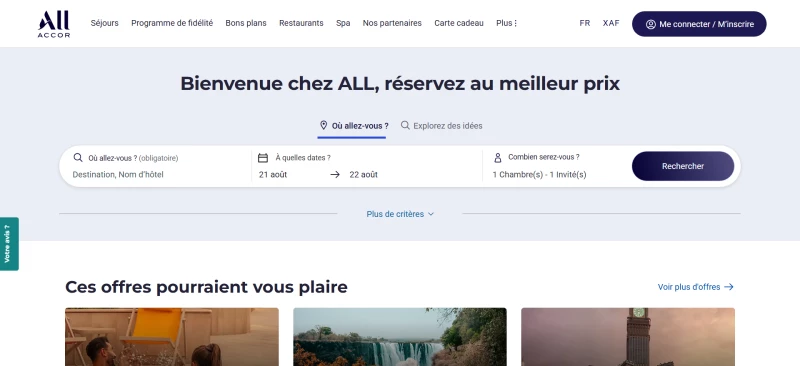
Task: Click the search magnifier icon in destination field
Action: [x=78, y=158]
